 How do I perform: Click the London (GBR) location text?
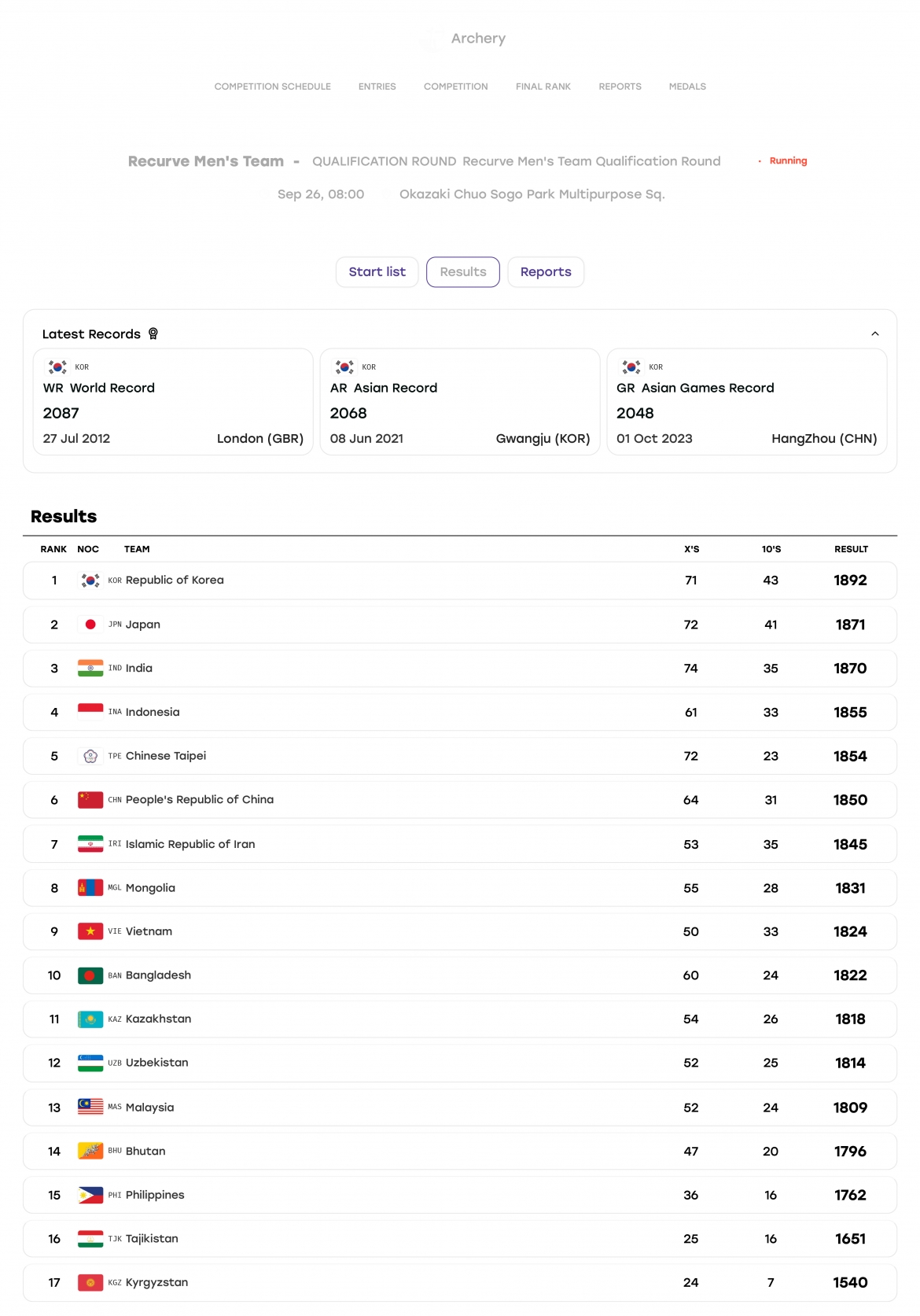click(260, 439)
